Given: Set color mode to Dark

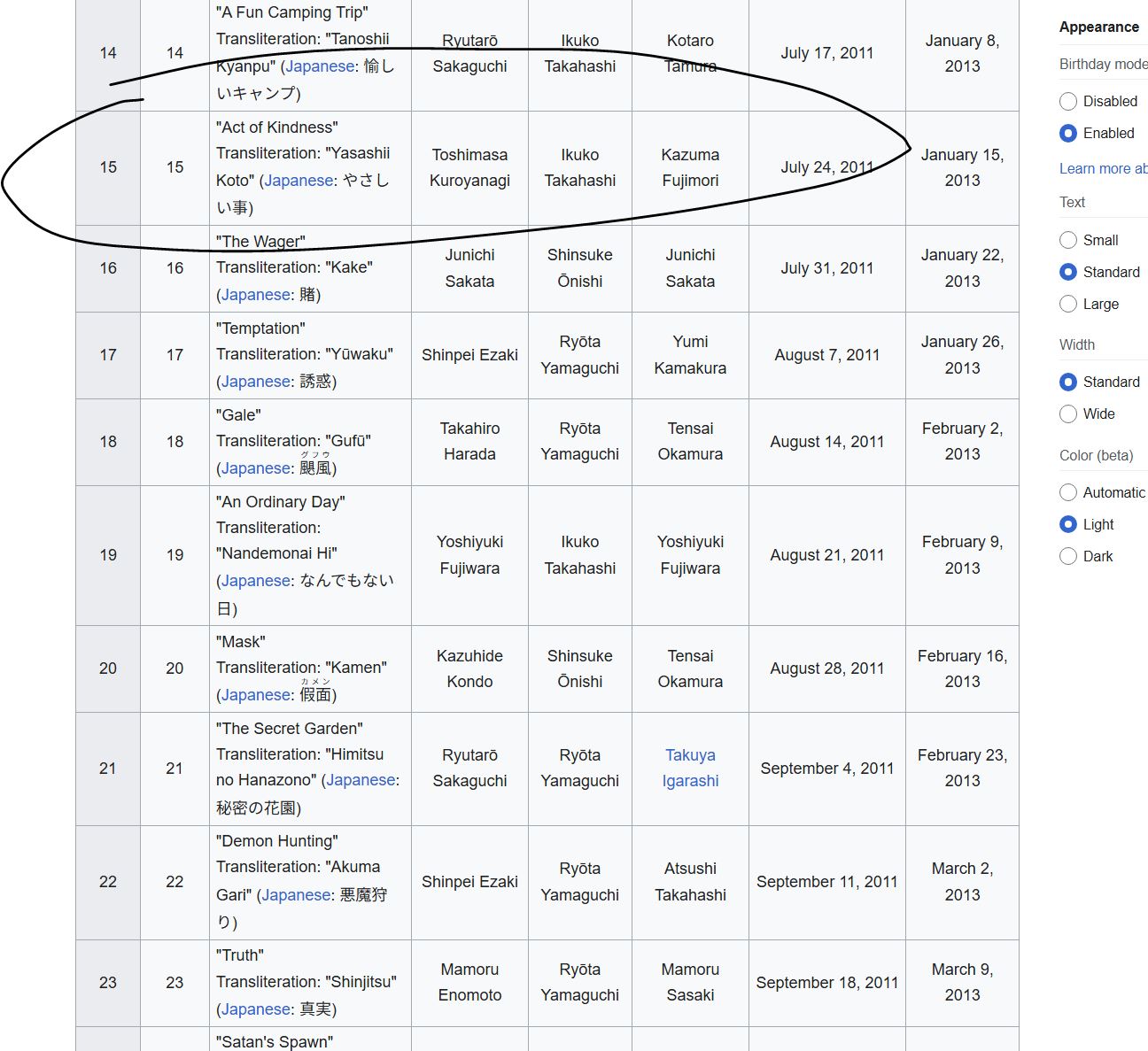Looking at the screenshot, I should [1068, 556].
